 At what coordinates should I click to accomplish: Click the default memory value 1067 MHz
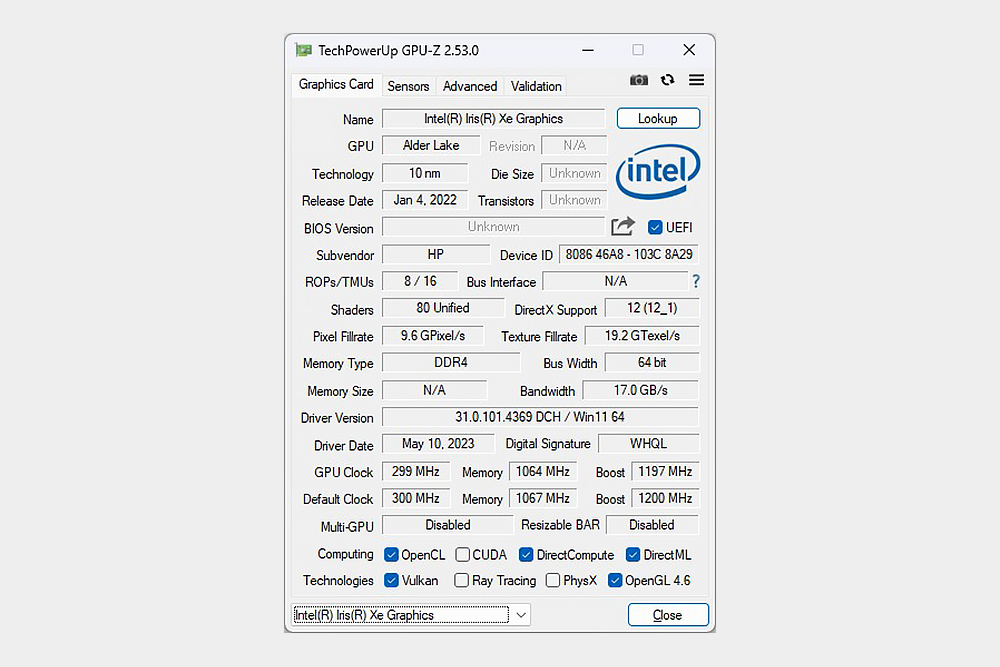[543, 498]
